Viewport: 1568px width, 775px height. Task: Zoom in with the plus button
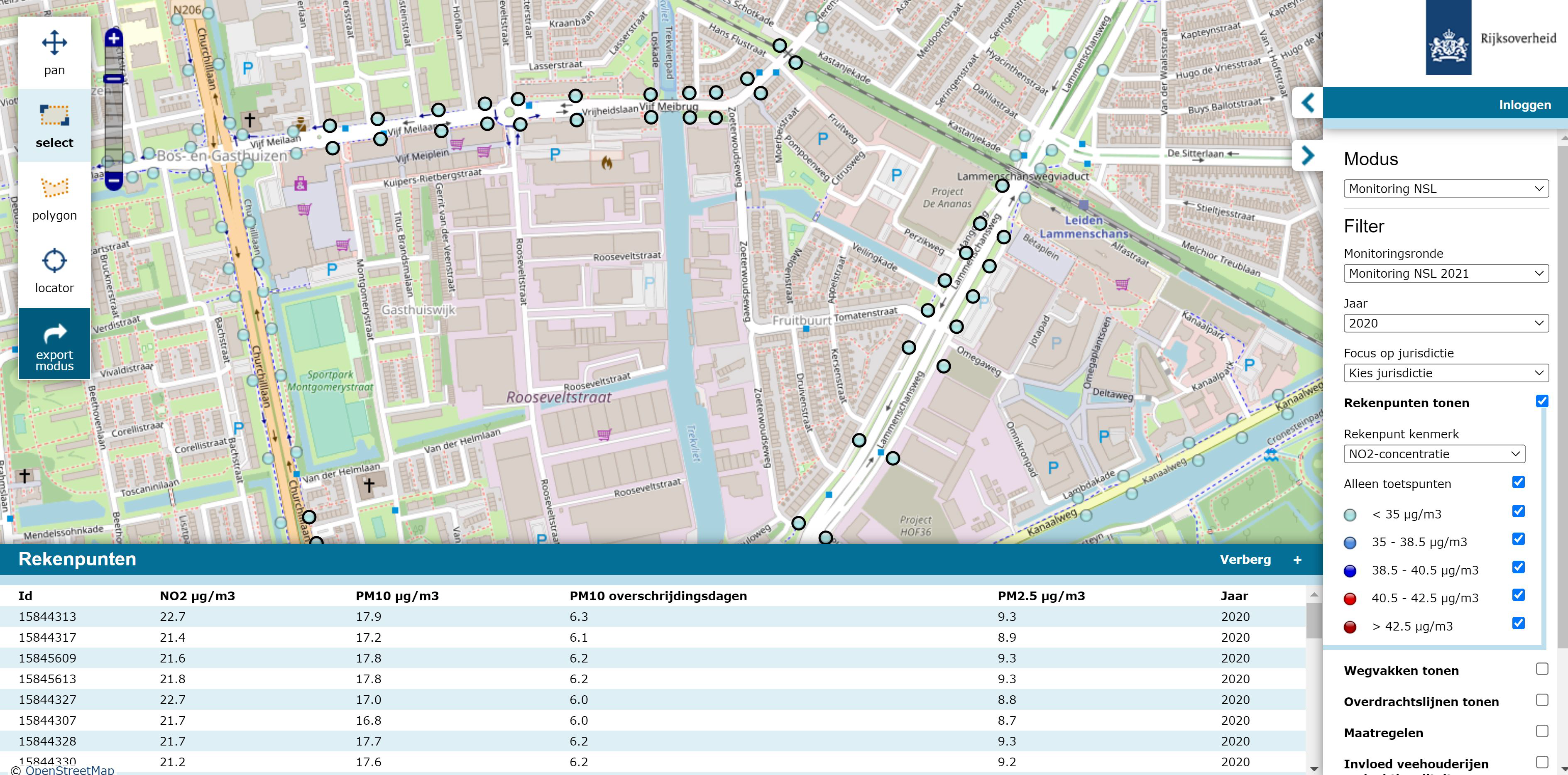114,38
